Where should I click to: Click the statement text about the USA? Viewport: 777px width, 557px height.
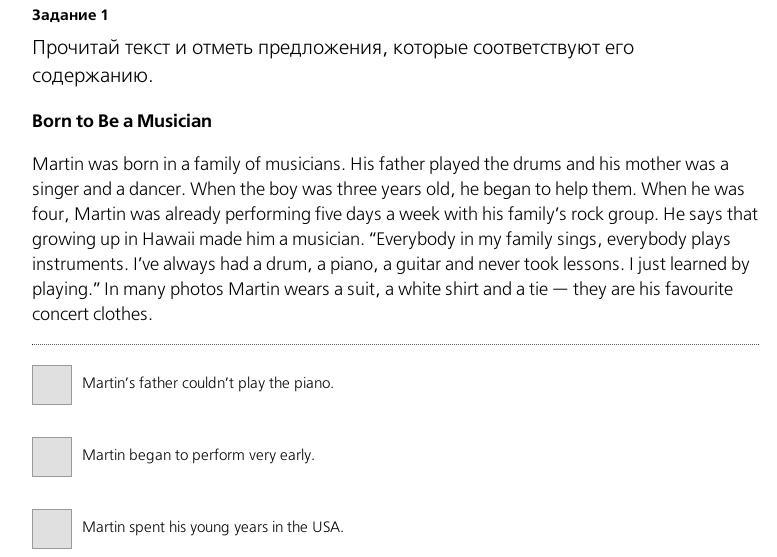[x=212, y=527]
